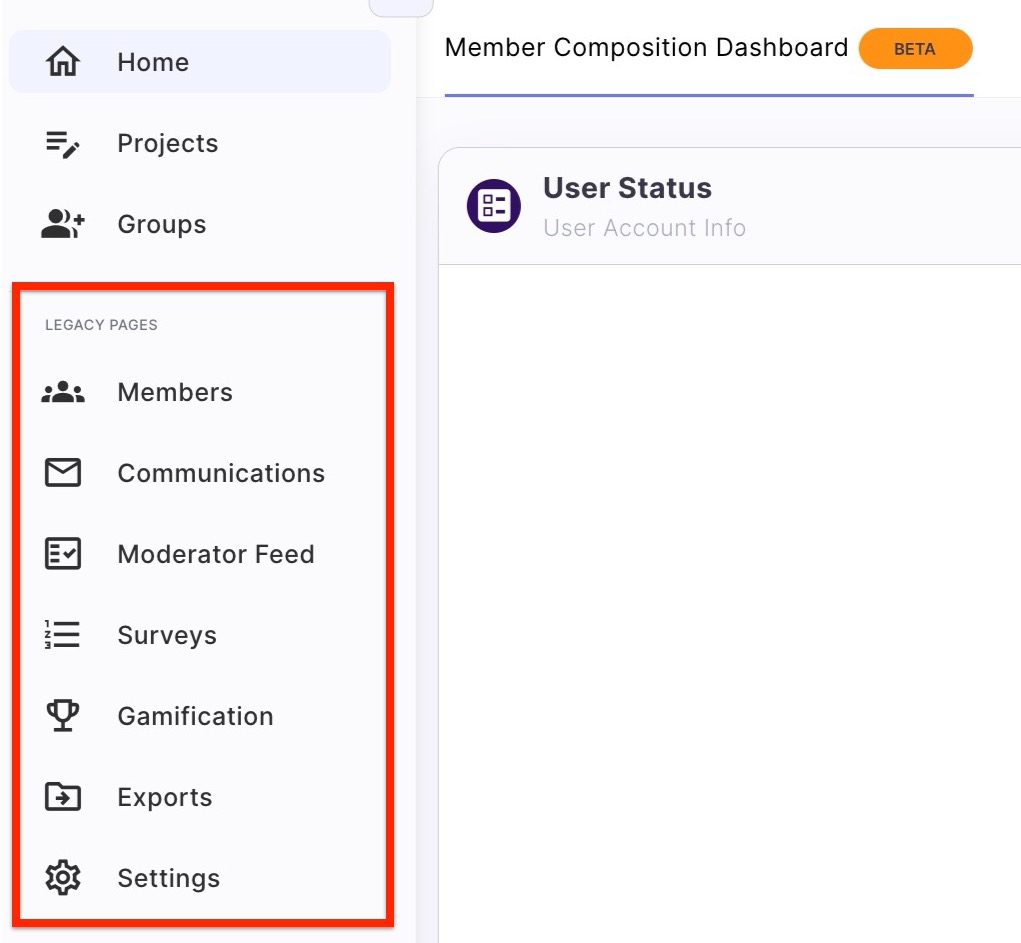This screenshot has height=943, width=1021.
Task: Click the User Status card heading
Action: (627, 188)
